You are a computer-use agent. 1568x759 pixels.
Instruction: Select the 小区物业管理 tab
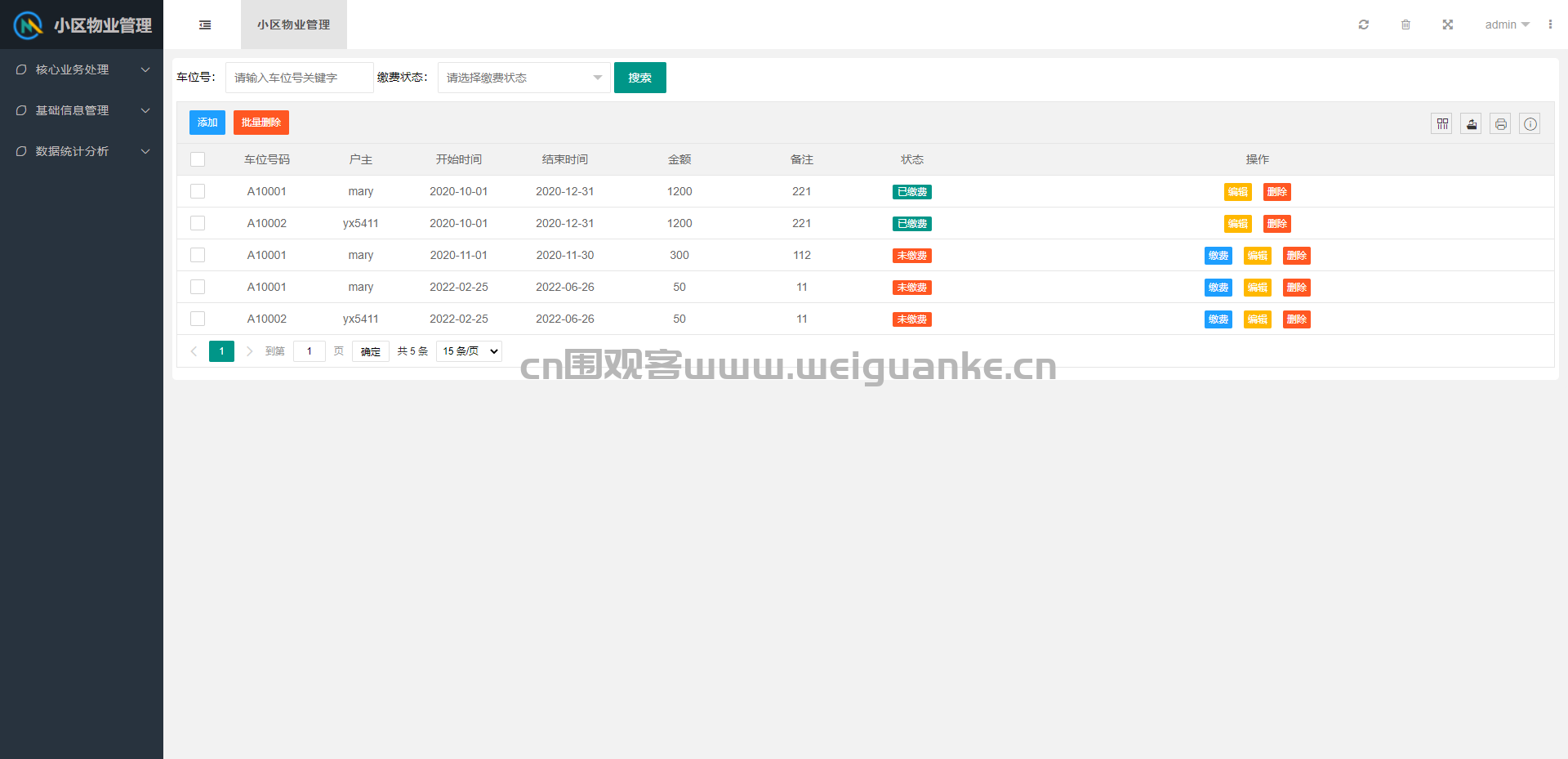(x=294, y=25)
